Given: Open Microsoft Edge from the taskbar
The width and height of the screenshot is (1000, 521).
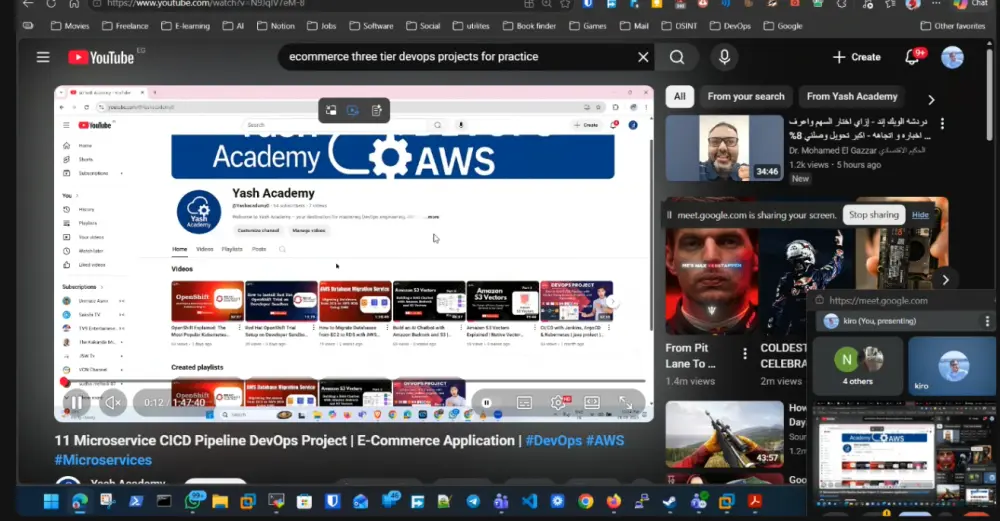Looking at the screenshot, I should click(80, 502).
